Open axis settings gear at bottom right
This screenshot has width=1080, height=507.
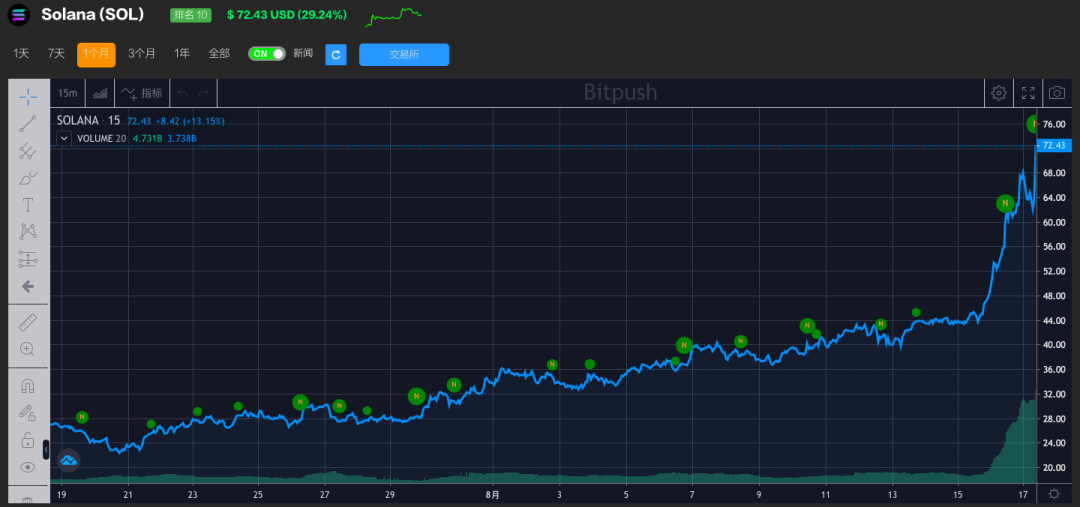click(x=1054, y=493)
